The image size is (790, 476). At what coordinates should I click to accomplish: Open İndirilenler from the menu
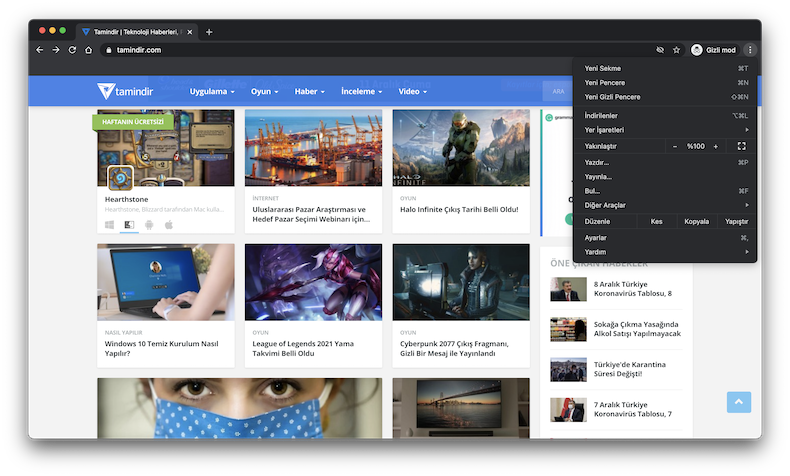pyautogui.click(x=665, y=115)
